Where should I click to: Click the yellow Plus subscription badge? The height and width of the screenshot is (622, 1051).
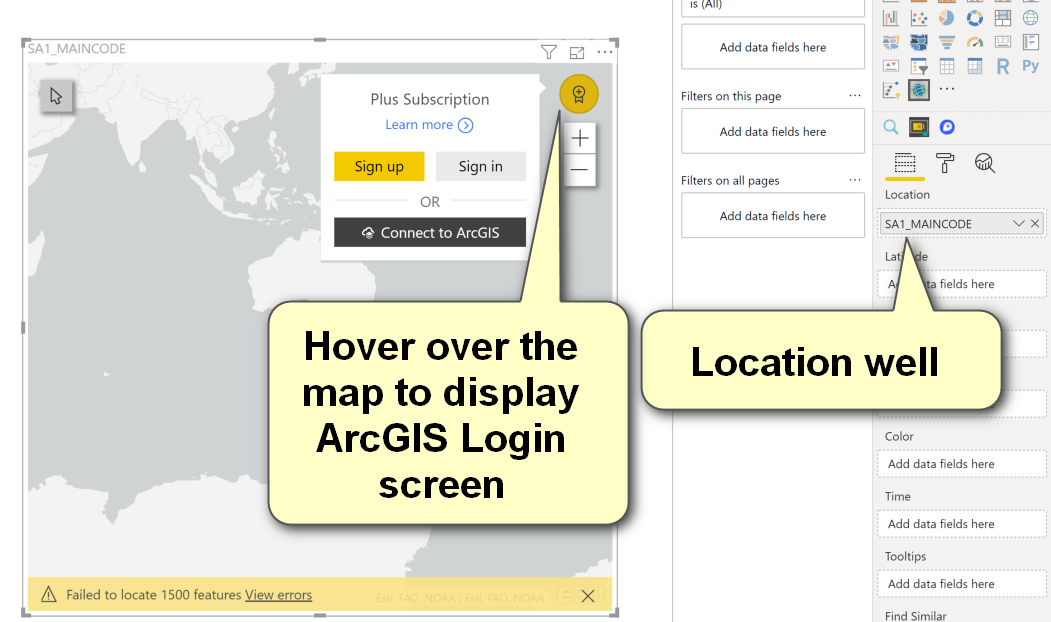click(x=579, y=94)
